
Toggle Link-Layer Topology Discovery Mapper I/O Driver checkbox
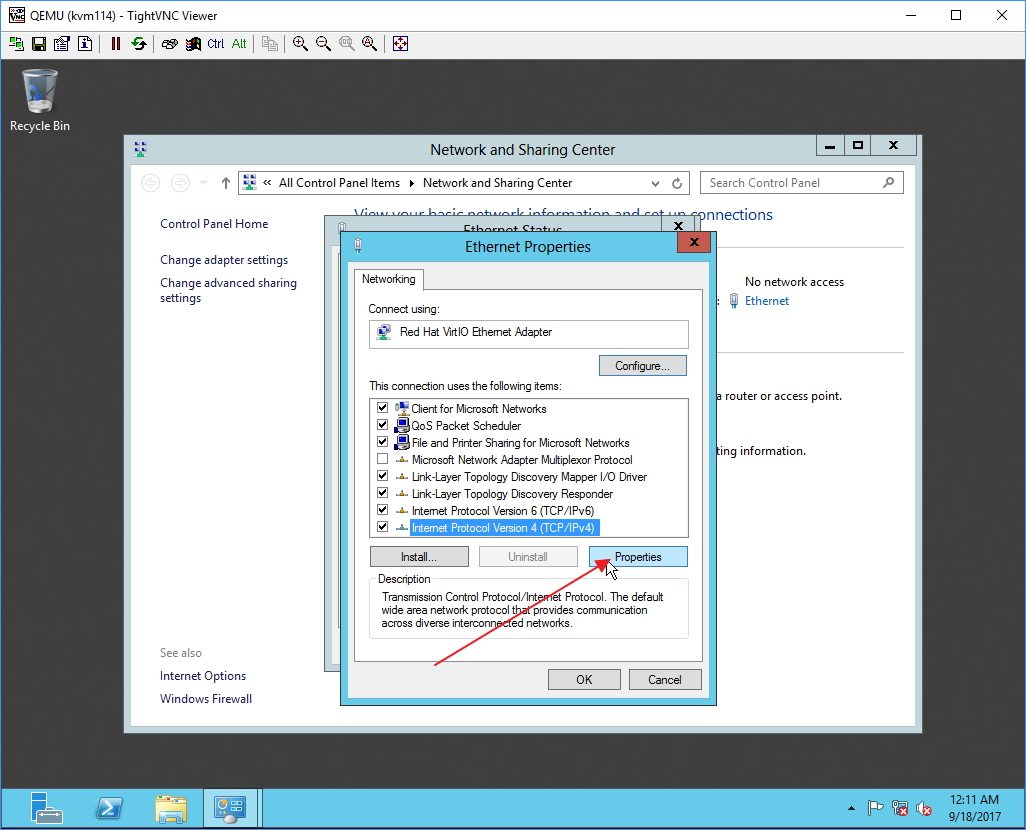[x=383, y=476]
